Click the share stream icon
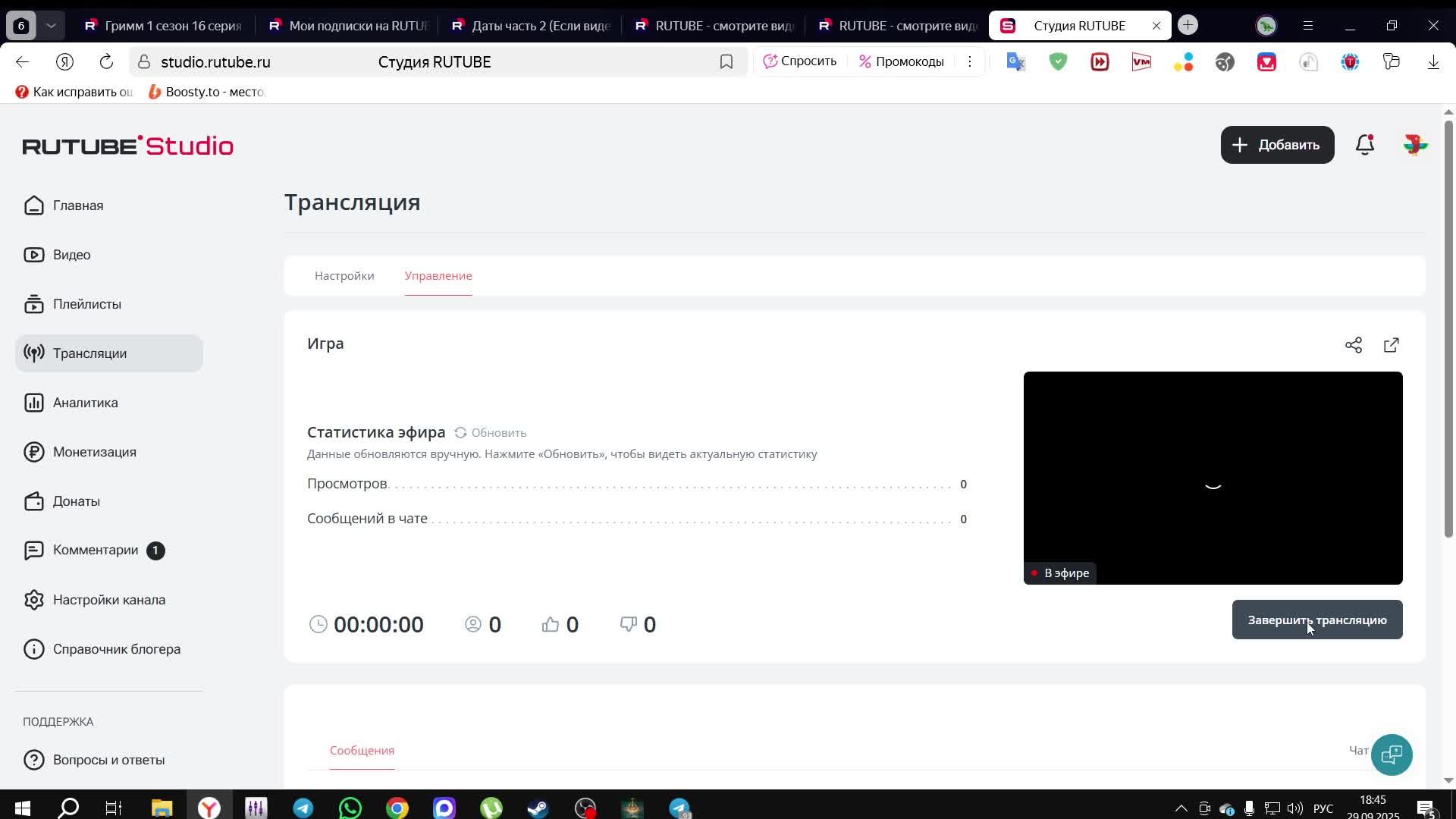Image resolution: width=1456 pixels, height=819 pixels. click(x=1354, y=345)
